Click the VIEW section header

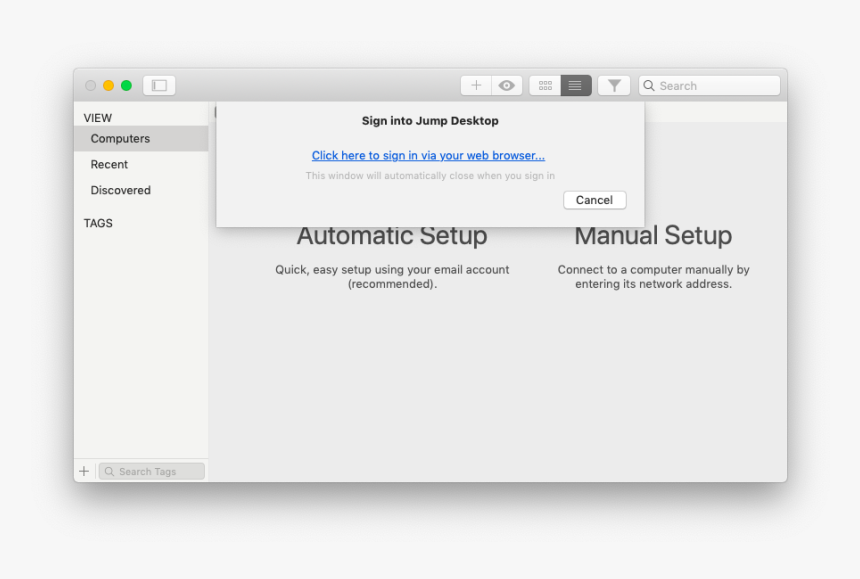[x=97, y=117]
